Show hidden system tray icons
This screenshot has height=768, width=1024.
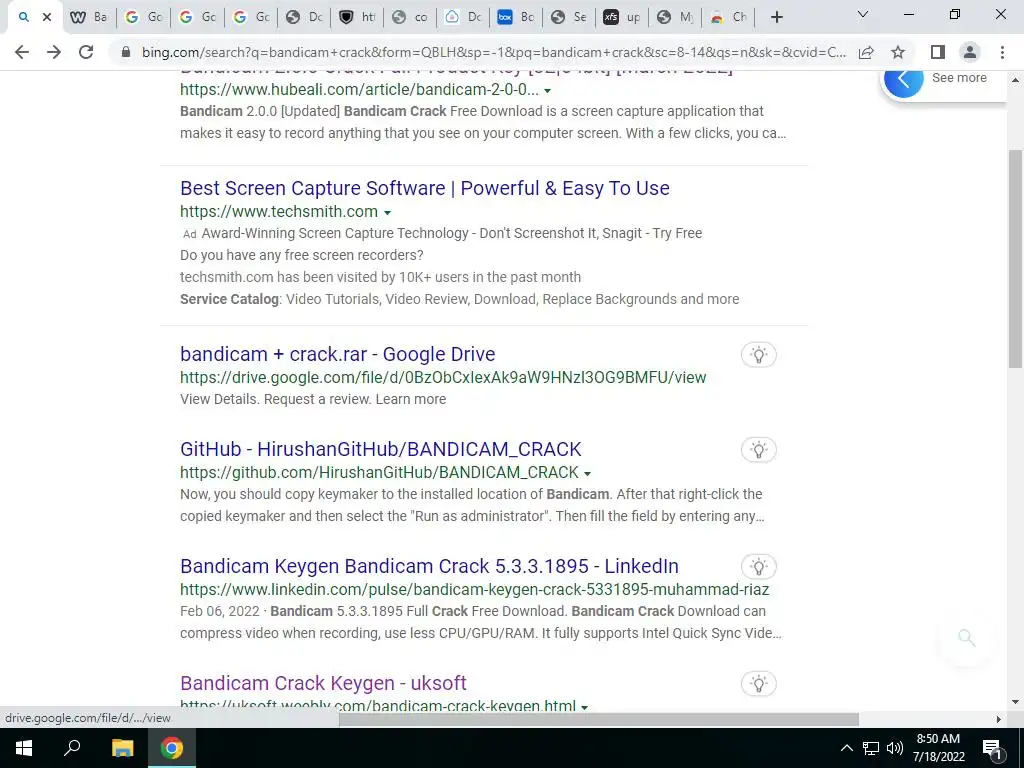click(846, 748)
